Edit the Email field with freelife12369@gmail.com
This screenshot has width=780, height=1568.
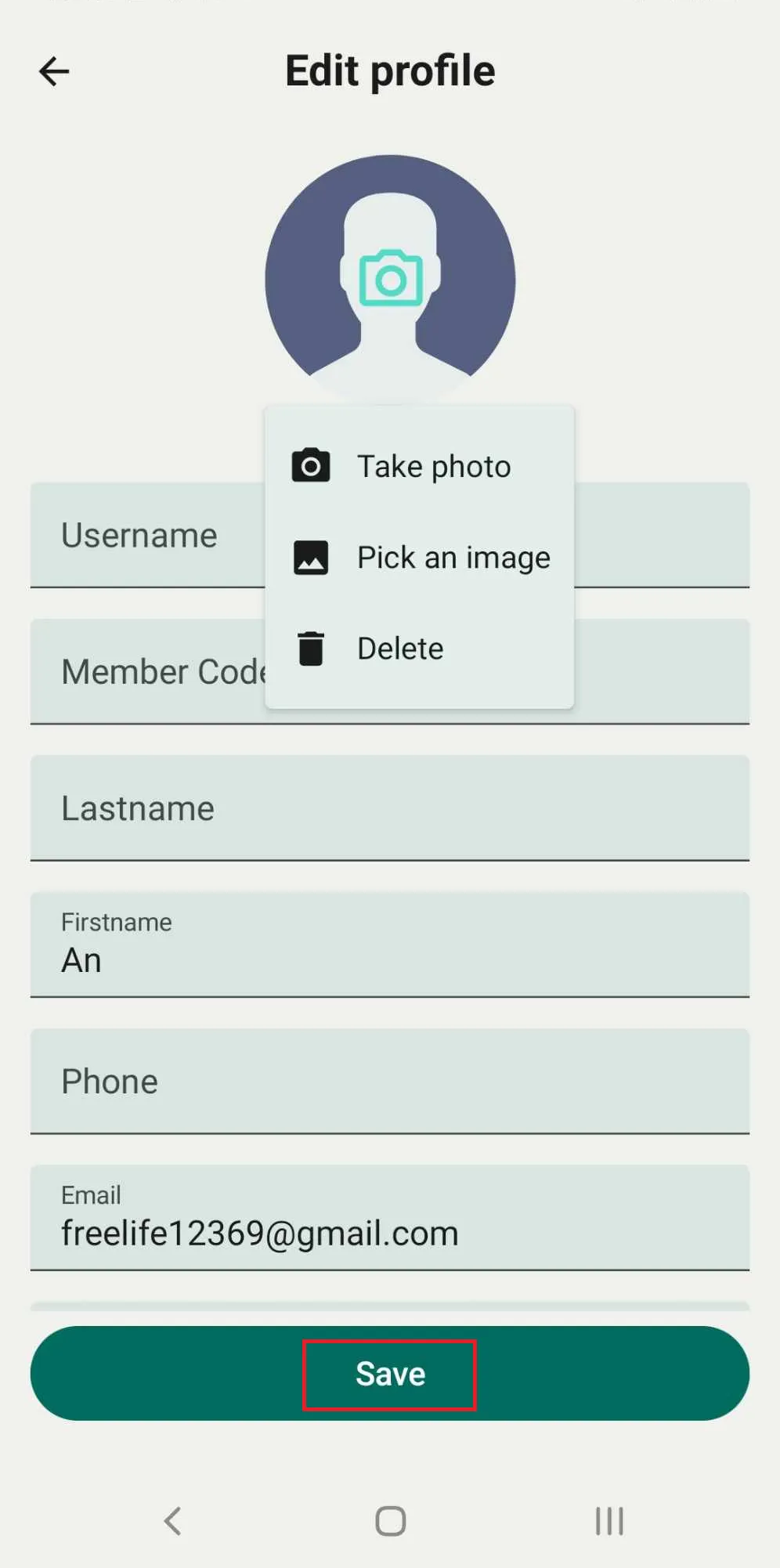click(x=390, y=1217)
